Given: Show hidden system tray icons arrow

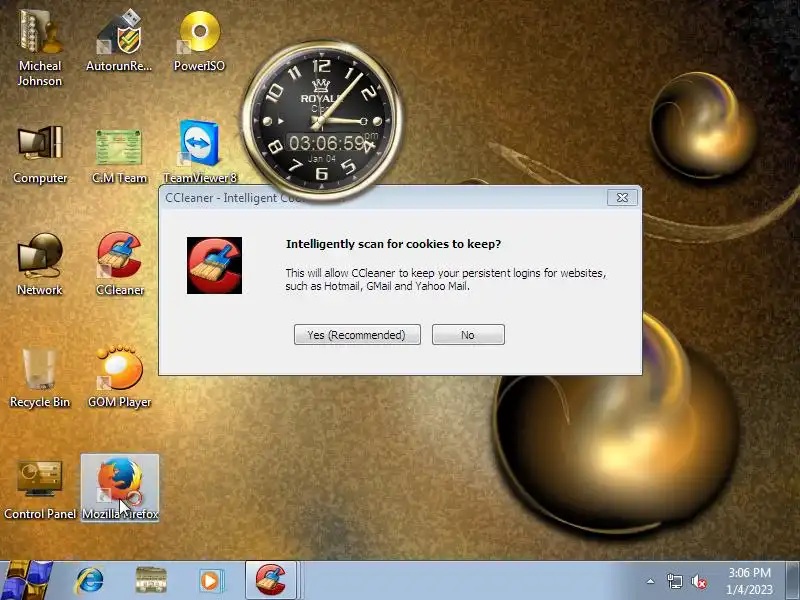Looking at the screenshot, I should tap(651, 581).
